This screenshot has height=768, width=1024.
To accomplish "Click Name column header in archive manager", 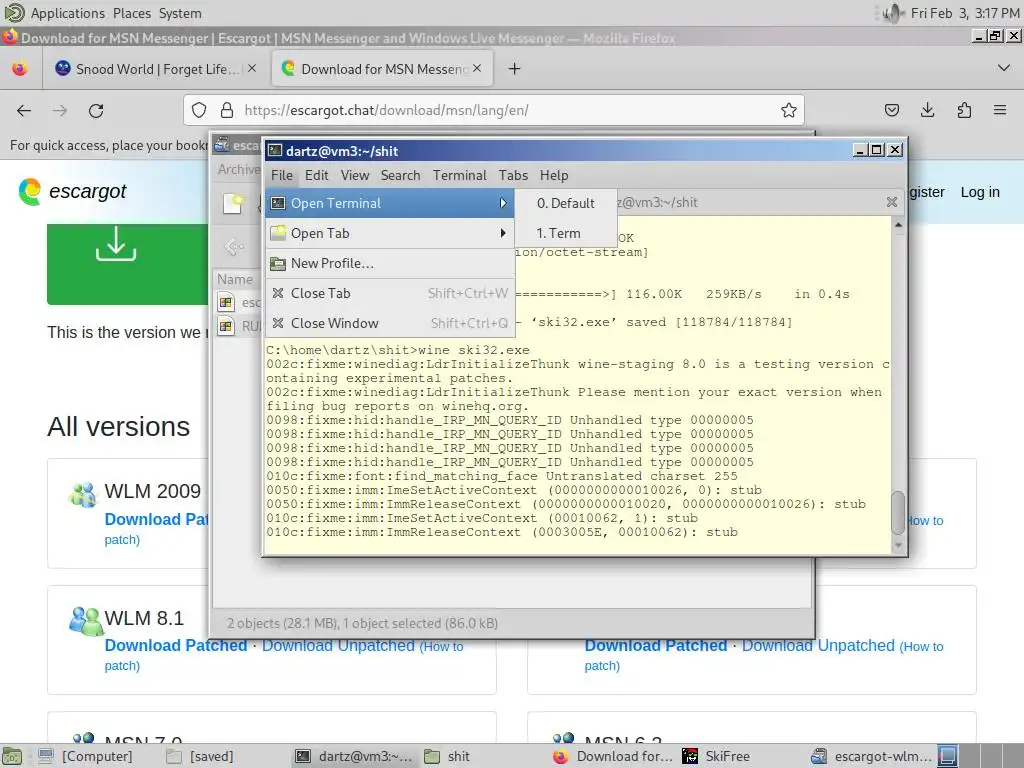I will [235, 280].
